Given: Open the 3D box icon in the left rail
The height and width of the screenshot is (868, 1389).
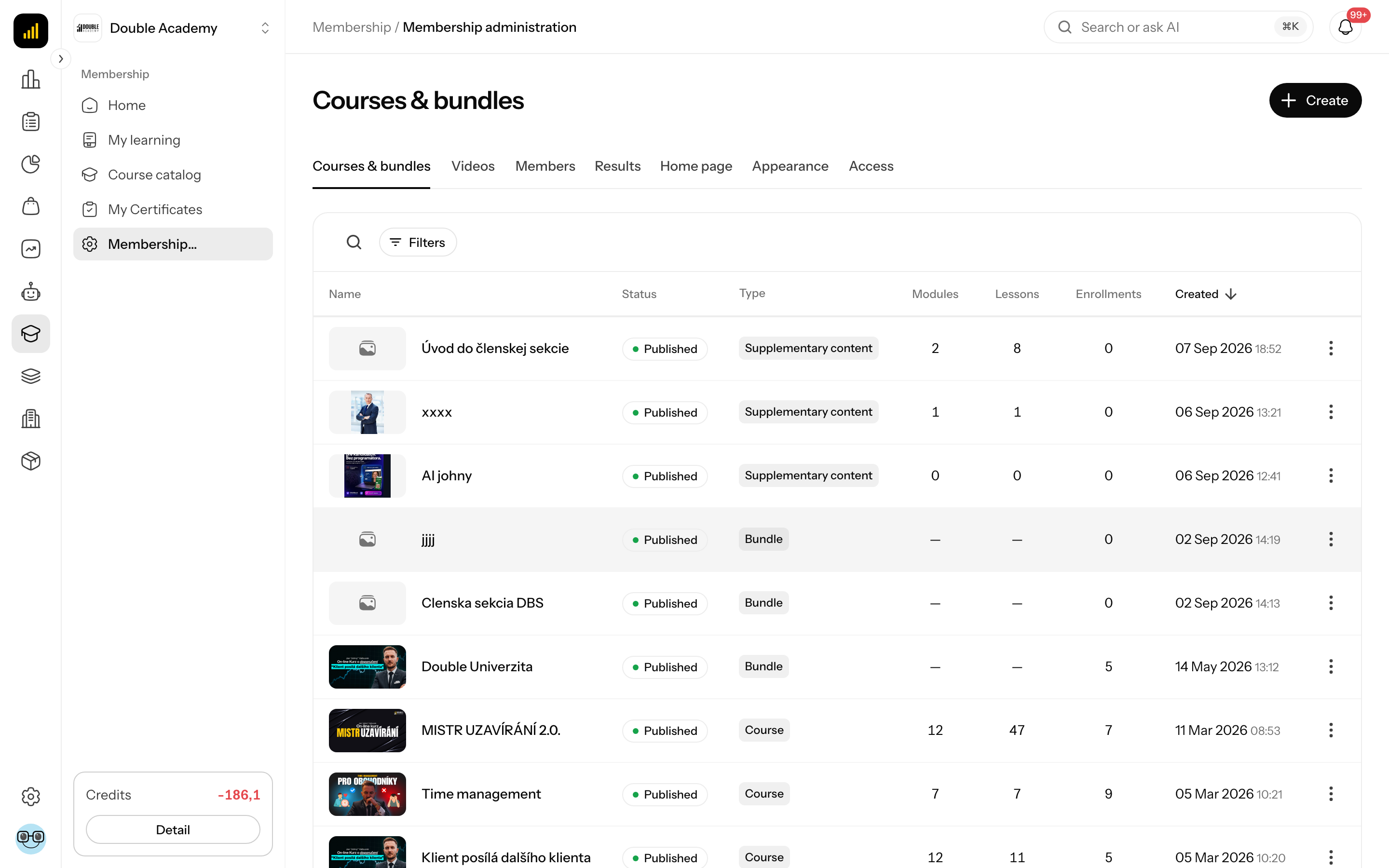Looking at the screenshot, I should pos(30,461).
